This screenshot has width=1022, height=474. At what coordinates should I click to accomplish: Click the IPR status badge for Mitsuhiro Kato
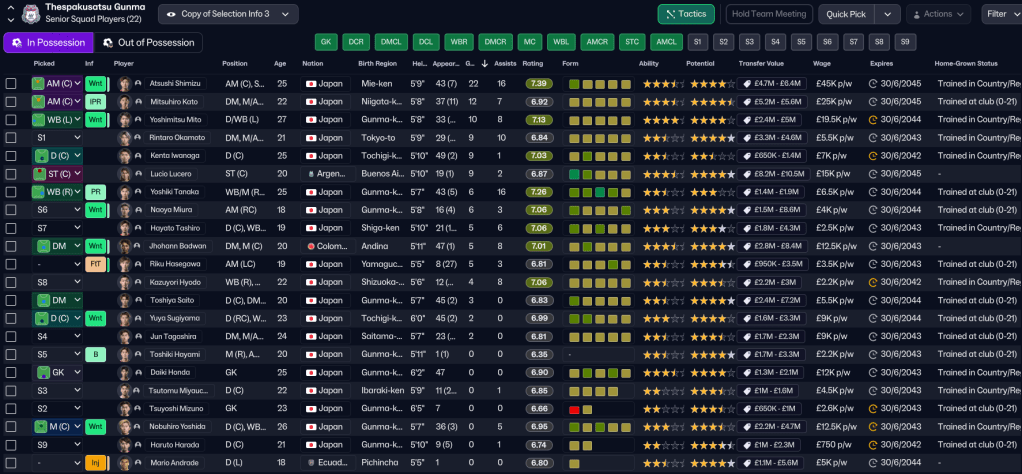pyautogui.click(x=96, y=102)
